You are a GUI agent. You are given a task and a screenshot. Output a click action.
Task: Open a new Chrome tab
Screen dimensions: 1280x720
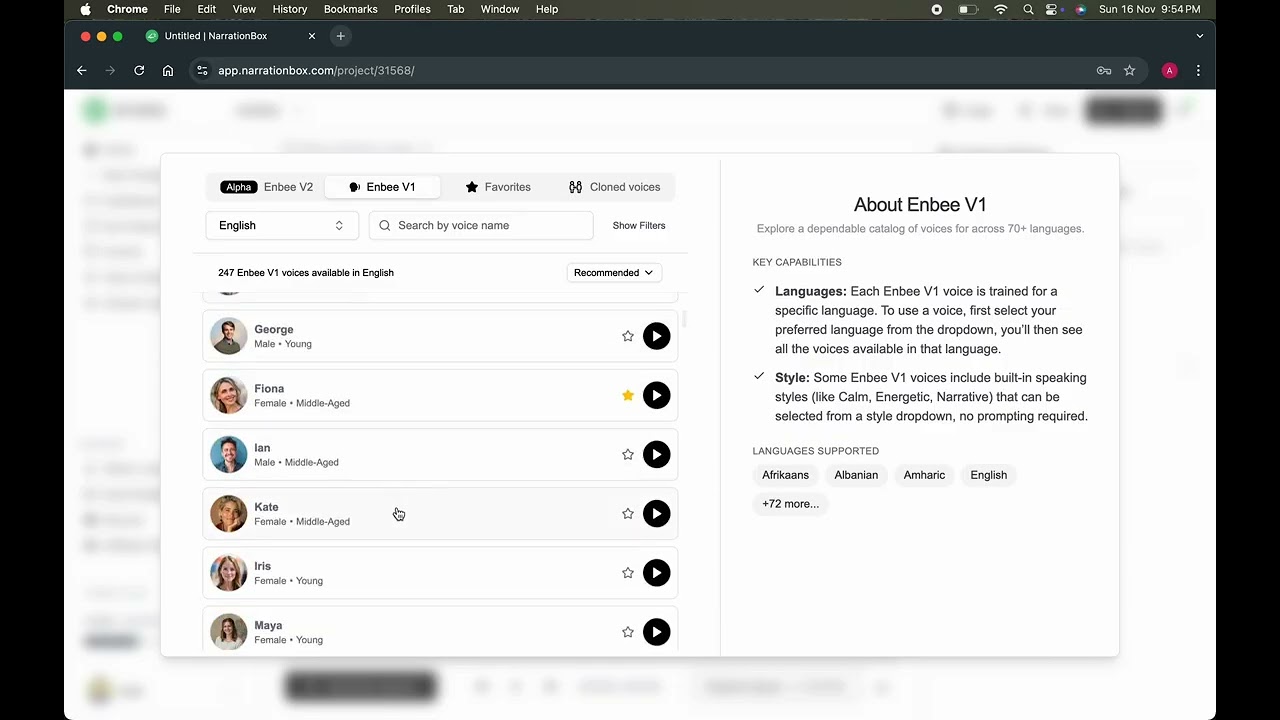coord(340,36)
